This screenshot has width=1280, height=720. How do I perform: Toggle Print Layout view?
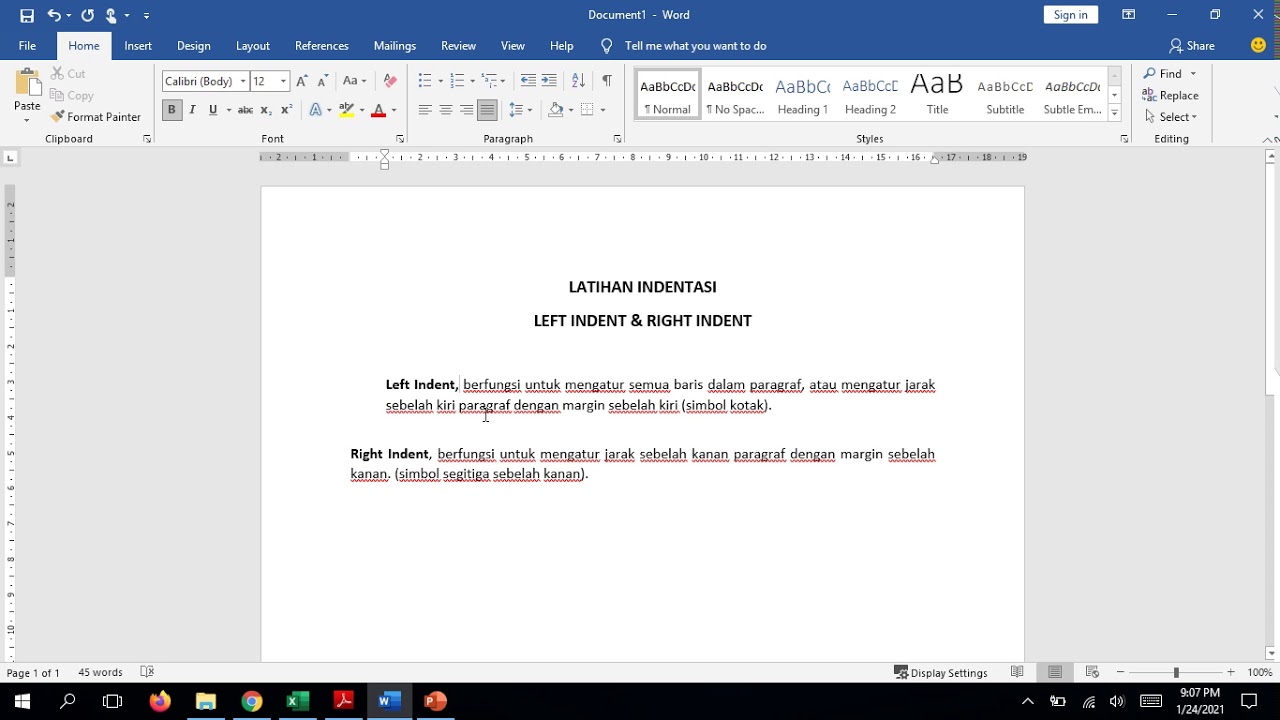(1055, 672)
